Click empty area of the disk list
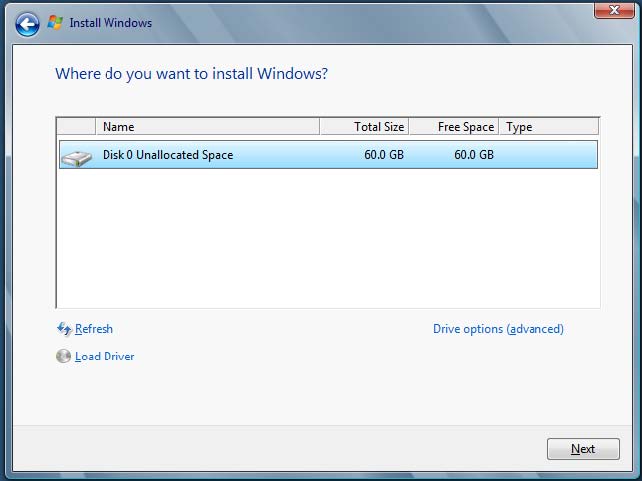The height and width of the screenshot is (481, 642). tap(327, 240)
